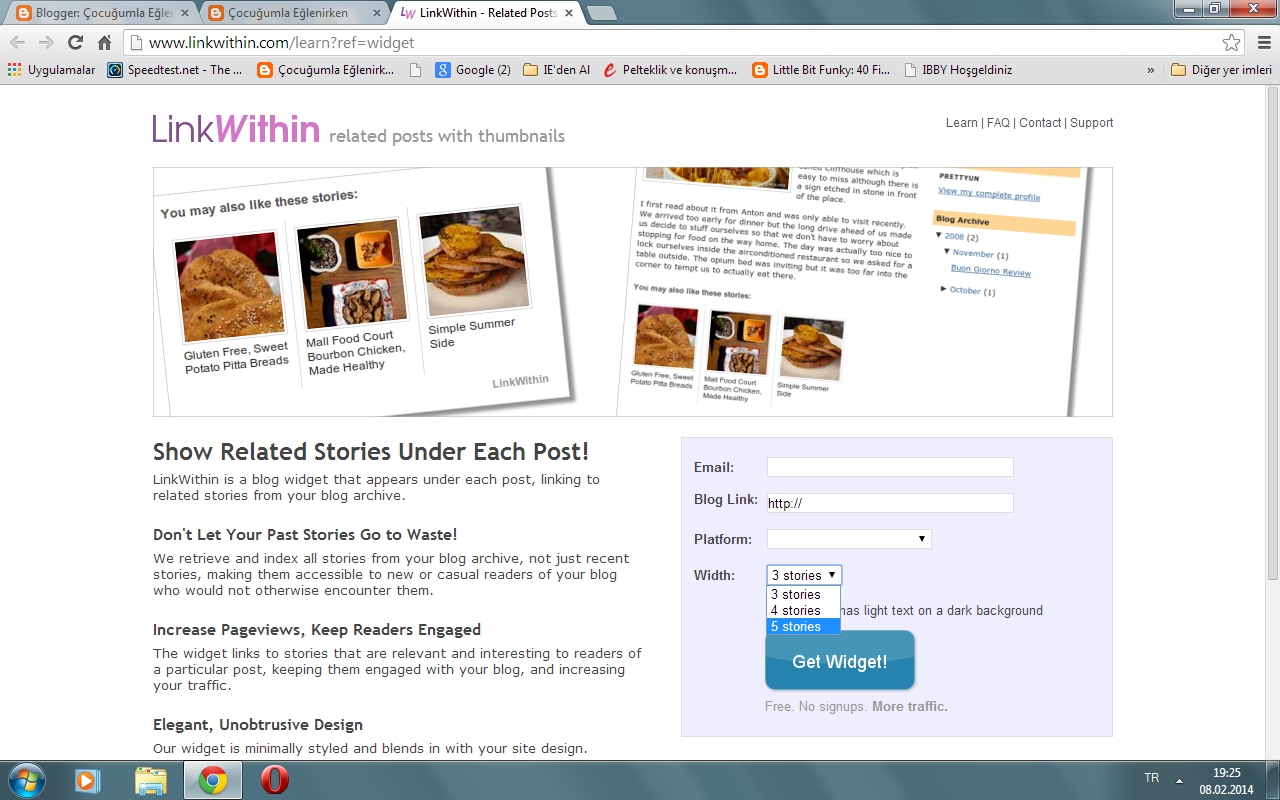Screen dimensions: 1280x800
Task: Click Mall Food Court Chicken thumbnail
Action: pyautogui.click(x=351, y=274)
